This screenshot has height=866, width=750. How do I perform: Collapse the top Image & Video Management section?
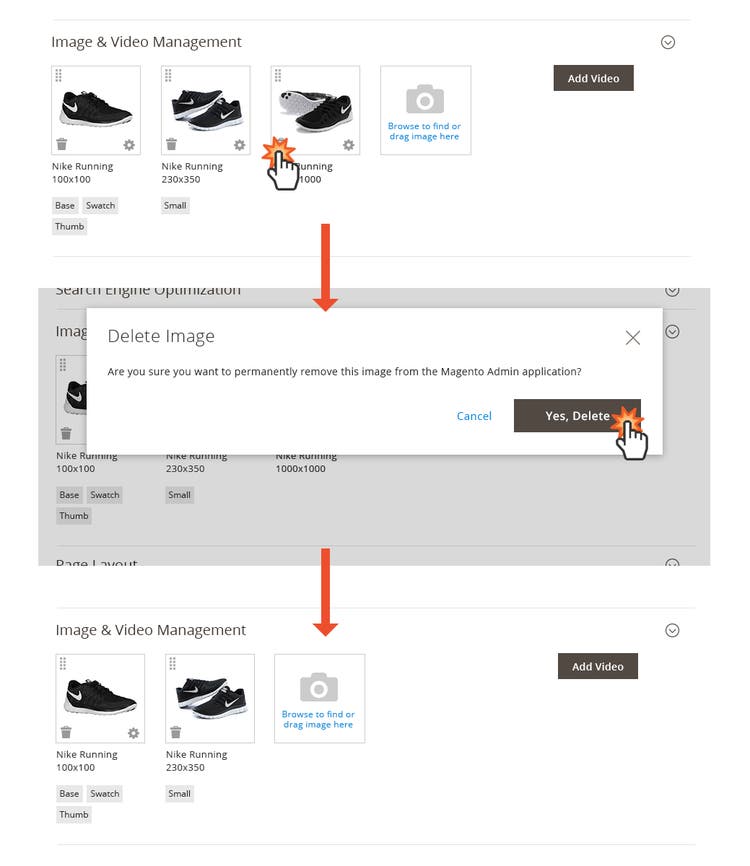[668, 42]
